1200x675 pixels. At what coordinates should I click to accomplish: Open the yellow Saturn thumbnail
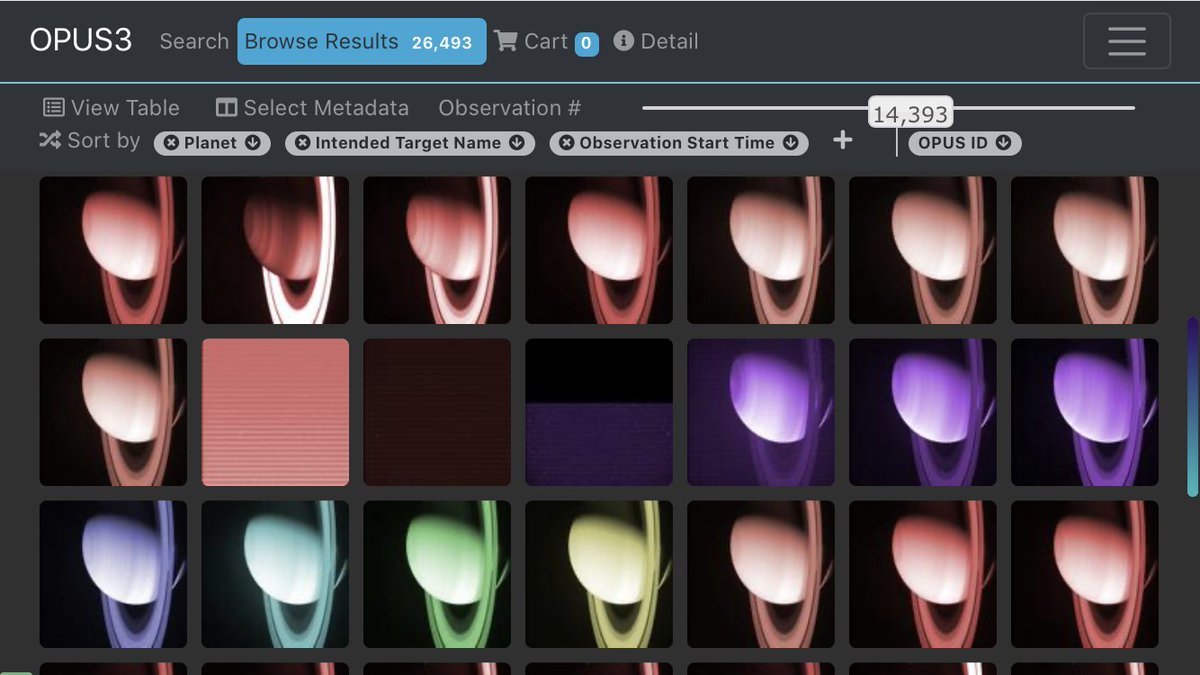pyautogui.click(x=599, y=574)
